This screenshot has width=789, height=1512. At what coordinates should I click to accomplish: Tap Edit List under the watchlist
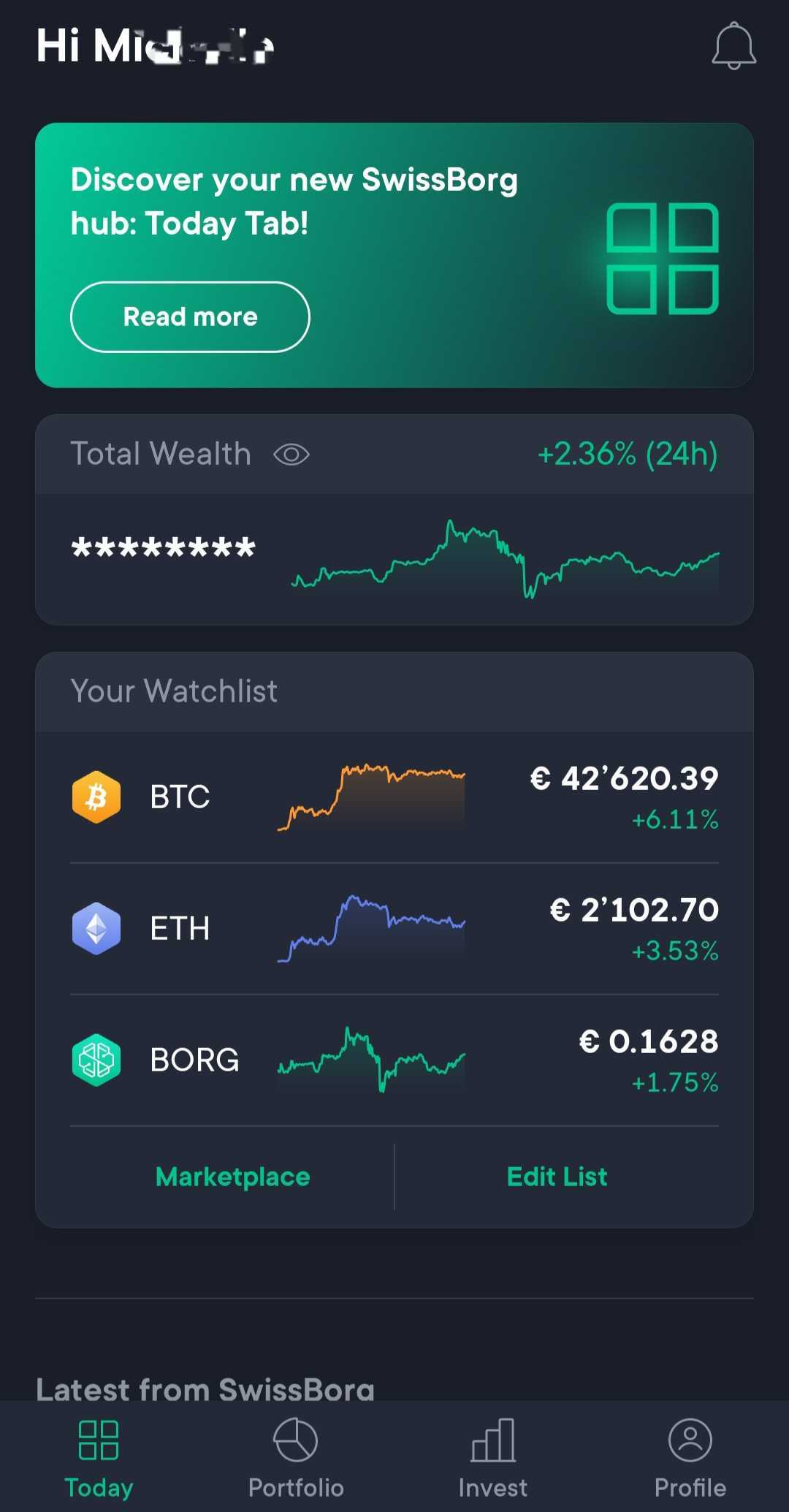(x=557, y=1177)
